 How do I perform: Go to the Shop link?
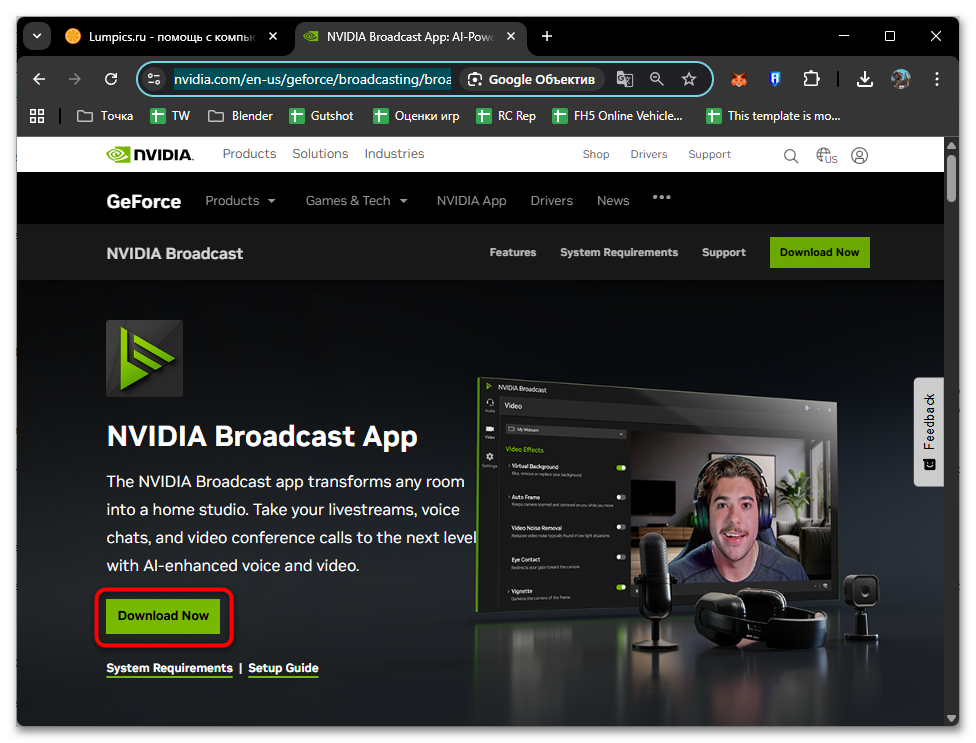pyautogui.click(x=596, y=154)
